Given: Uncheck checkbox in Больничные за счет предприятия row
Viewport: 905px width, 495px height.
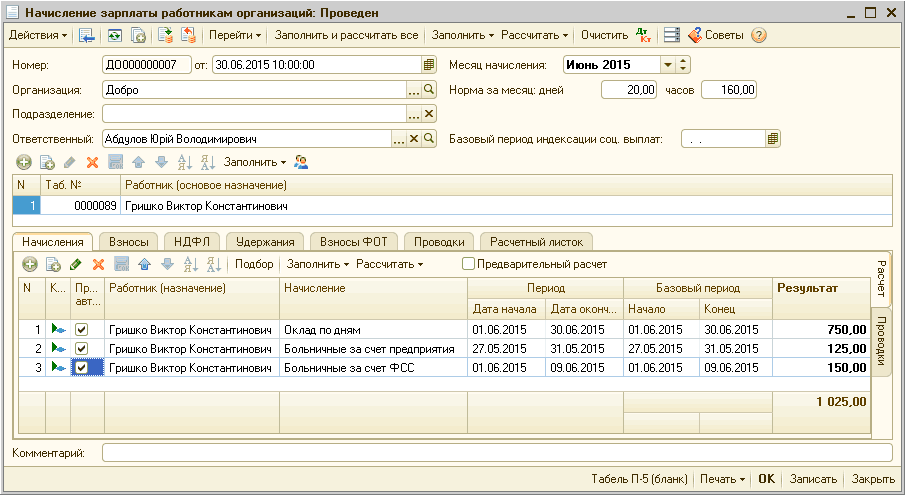Looking at the screenshot, I should point(81,348).
